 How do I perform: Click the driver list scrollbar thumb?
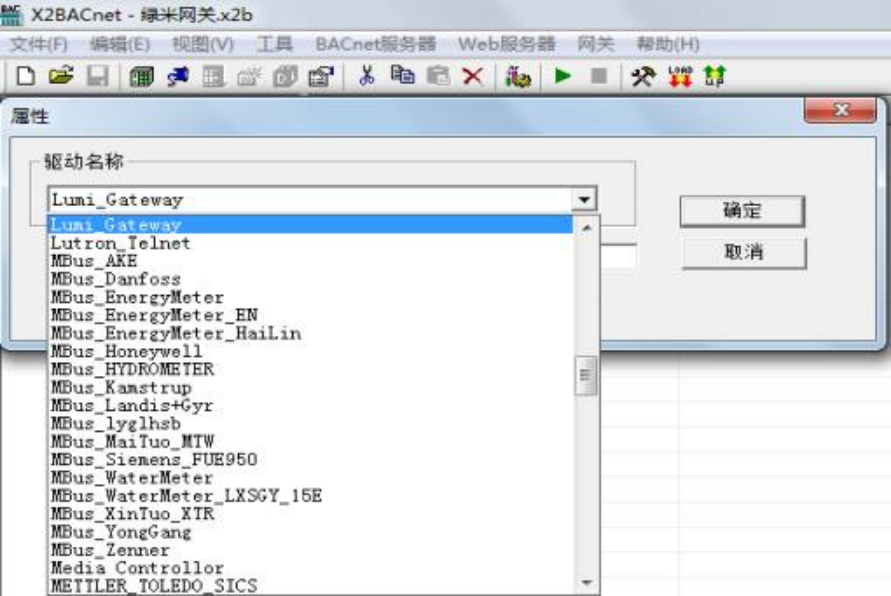point(586,376)
